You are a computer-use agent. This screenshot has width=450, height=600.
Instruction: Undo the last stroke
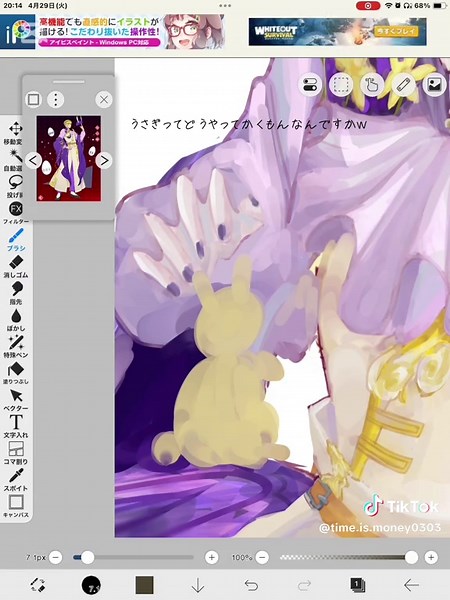point(251,585)
